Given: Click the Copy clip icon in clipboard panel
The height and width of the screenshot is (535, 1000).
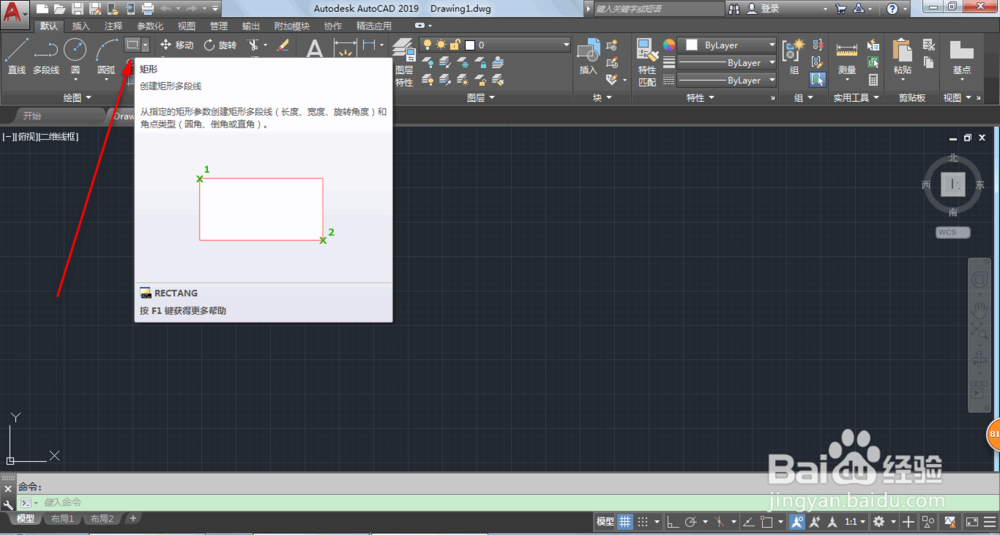Looking at the screenshot, I should [x=929, y=62].
